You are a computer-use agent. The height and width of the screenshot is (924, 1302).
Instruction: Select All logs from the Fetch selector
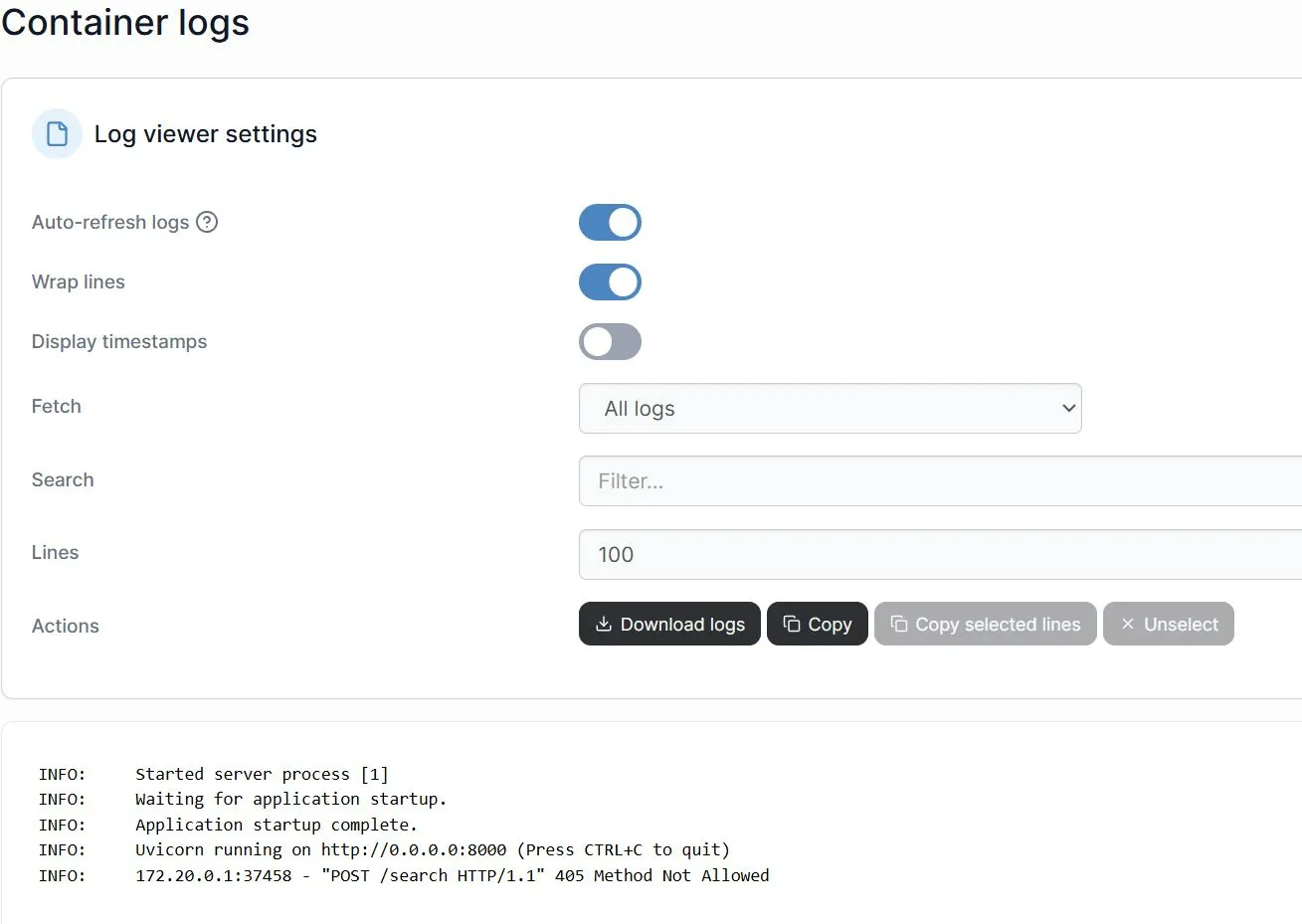(x=831, y=408)
